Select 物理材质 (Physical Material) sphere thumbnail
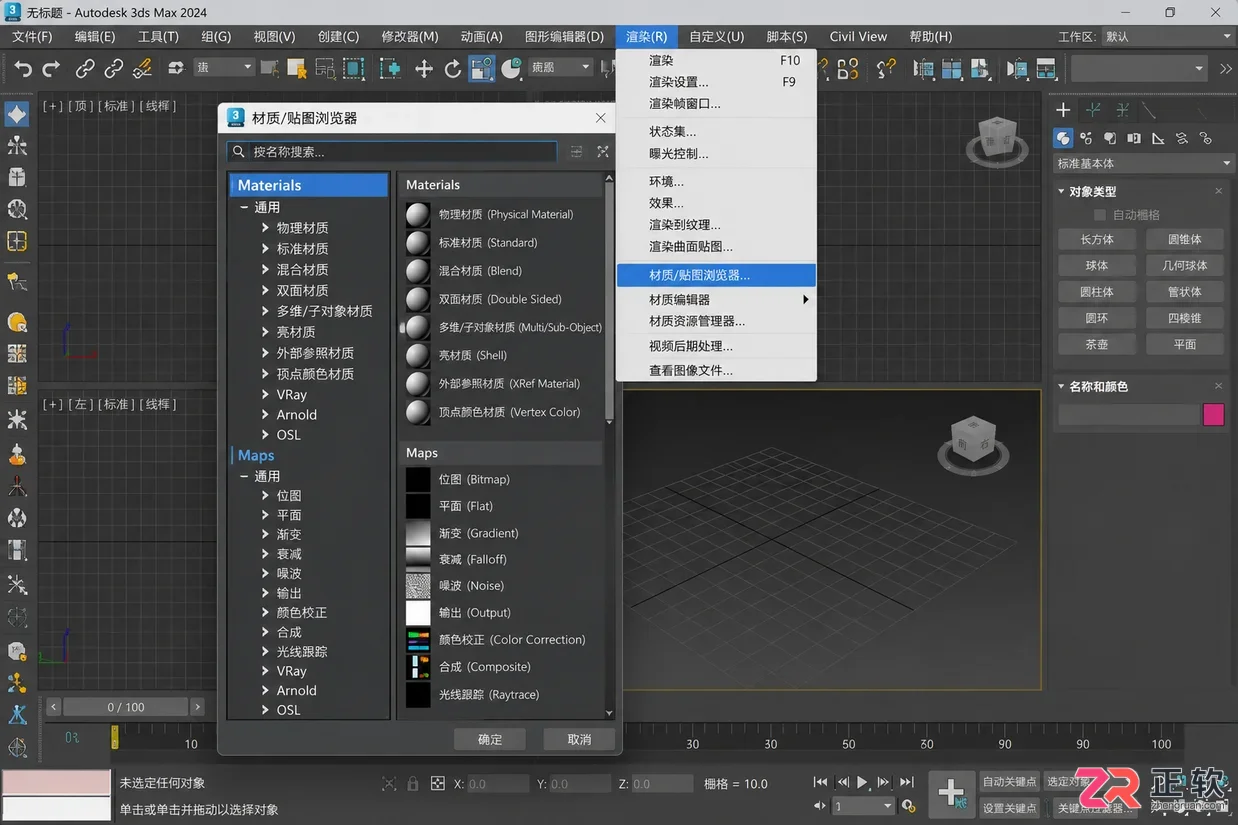The height and width of the screenshot is (825, 1238). [x=418, y=214]
